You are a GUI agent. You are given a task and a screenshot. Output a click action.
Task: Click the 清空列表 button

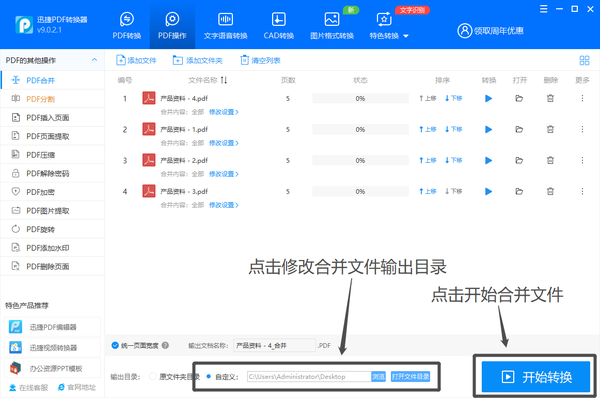(260, 60)
